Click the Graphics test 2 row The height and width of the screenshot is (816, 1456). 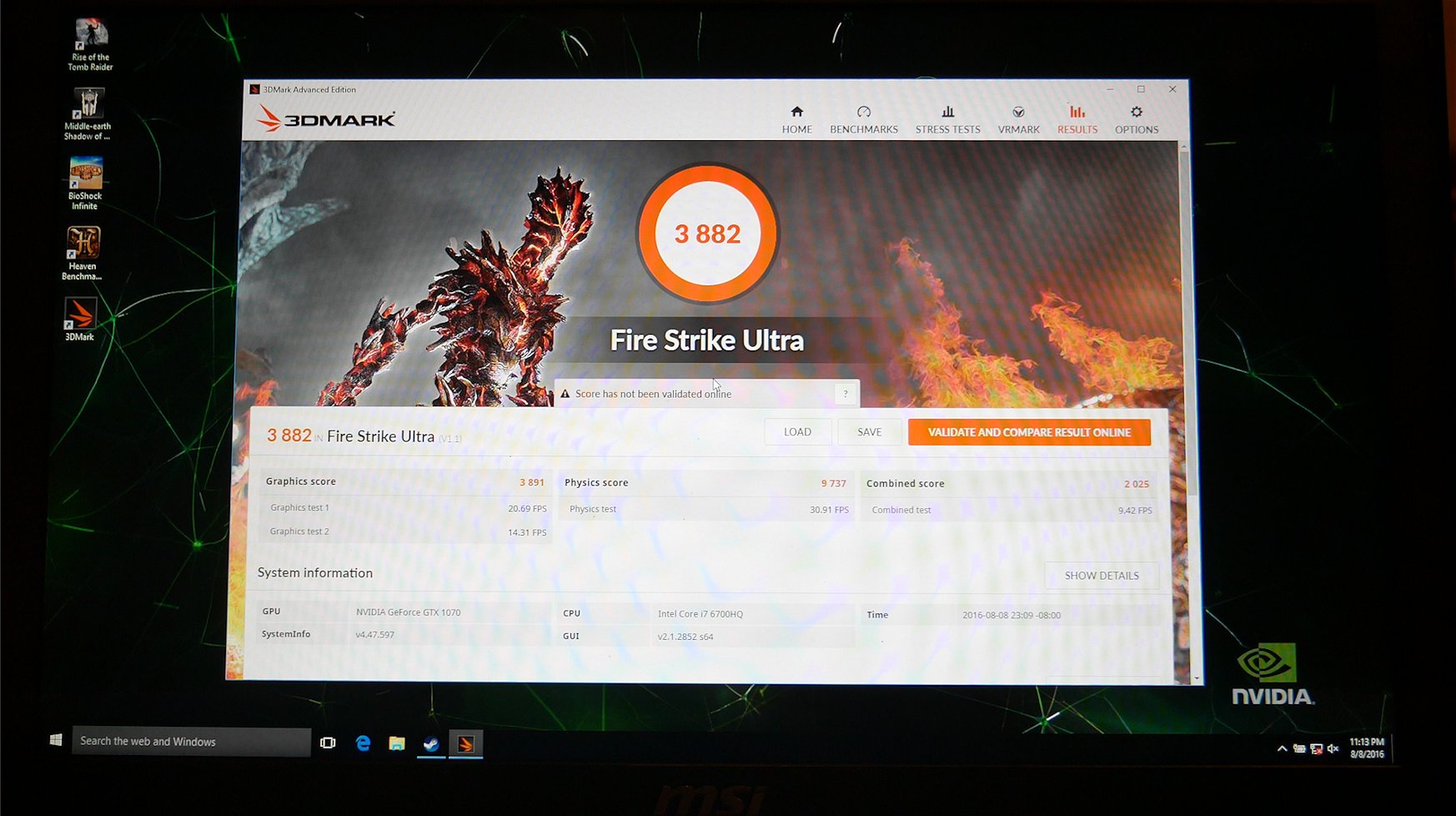pyautogui.click(x=406, y=531)
